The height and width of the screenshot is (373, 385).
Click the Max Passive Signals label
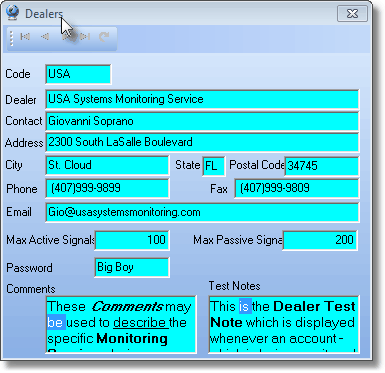pyautogui.click(x=238, y=240)
